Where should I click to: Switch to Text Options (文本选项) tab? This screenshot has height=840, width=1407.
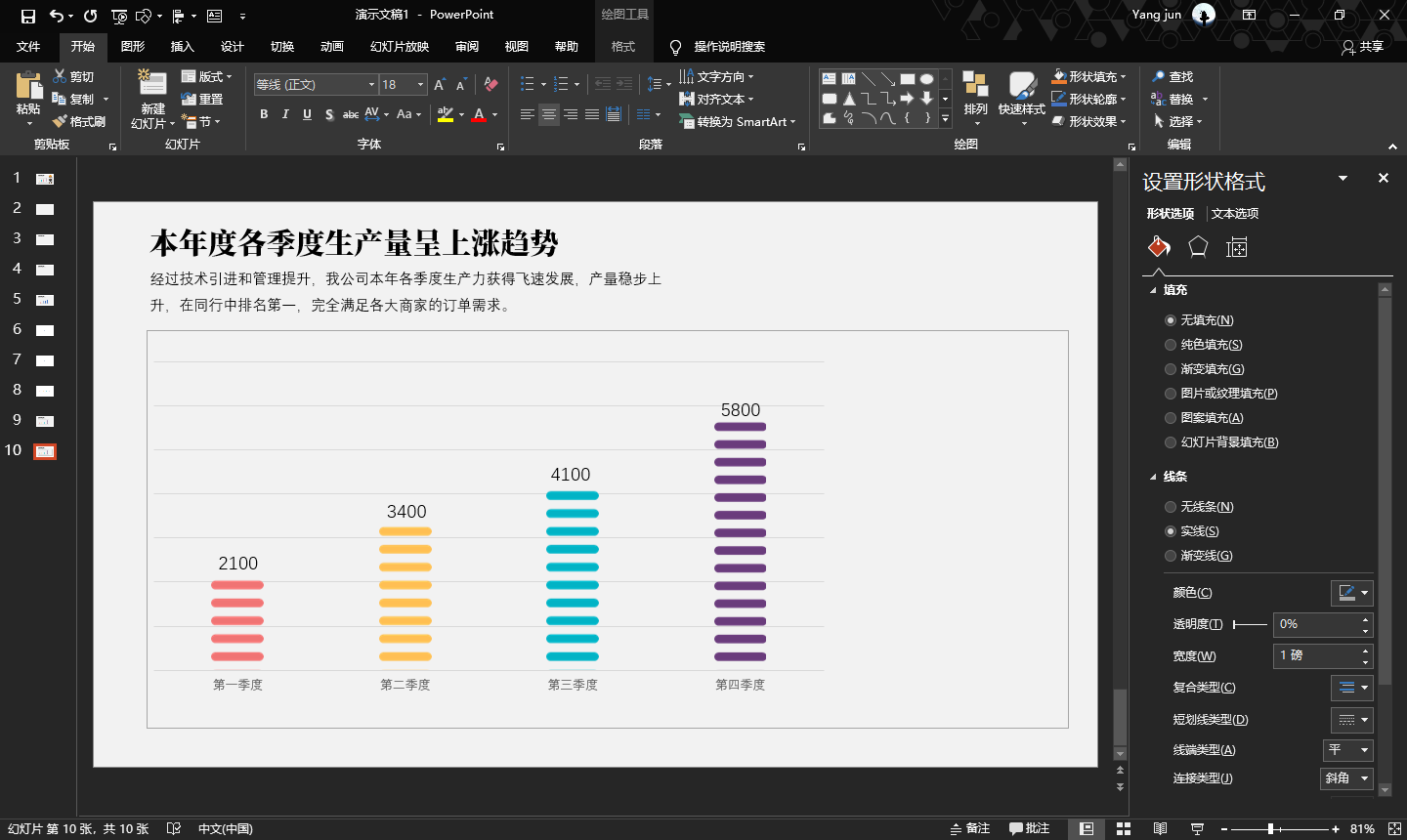tap(1235, 214)
